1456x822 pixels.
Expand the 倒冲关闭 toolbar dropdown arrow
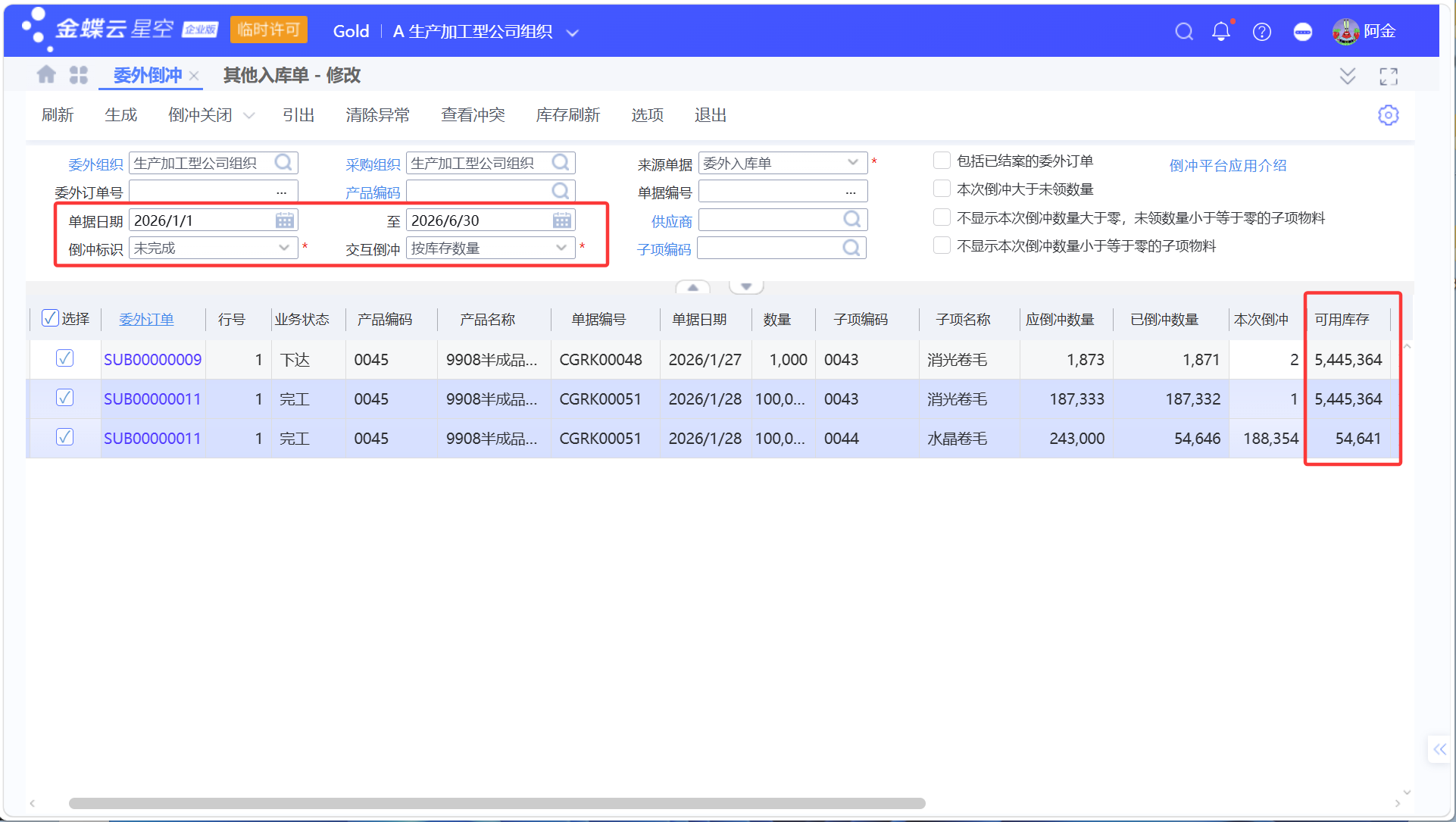[x=248, y=115]
